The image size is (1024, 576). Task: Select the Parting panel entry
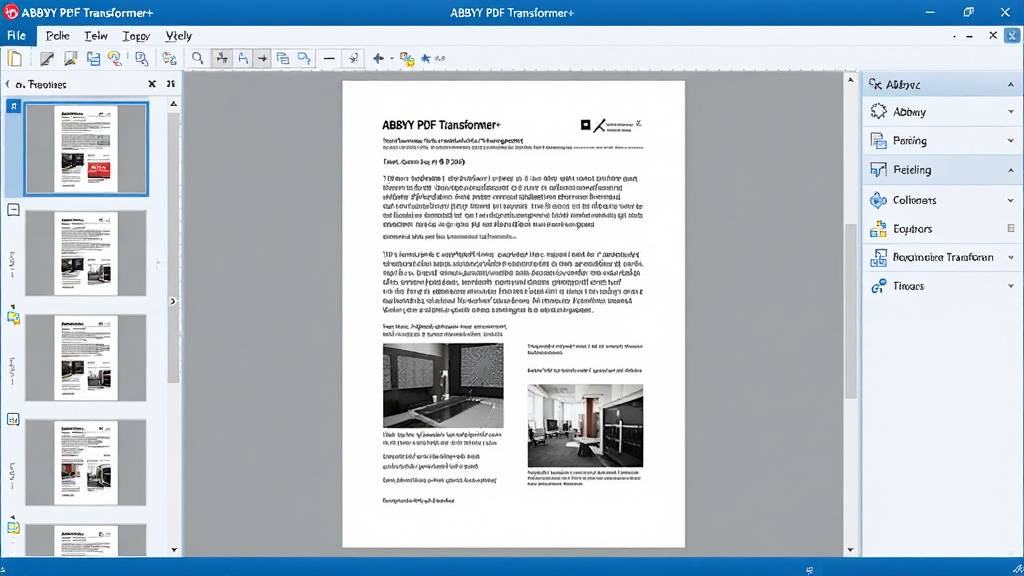[x=941, y=140]
